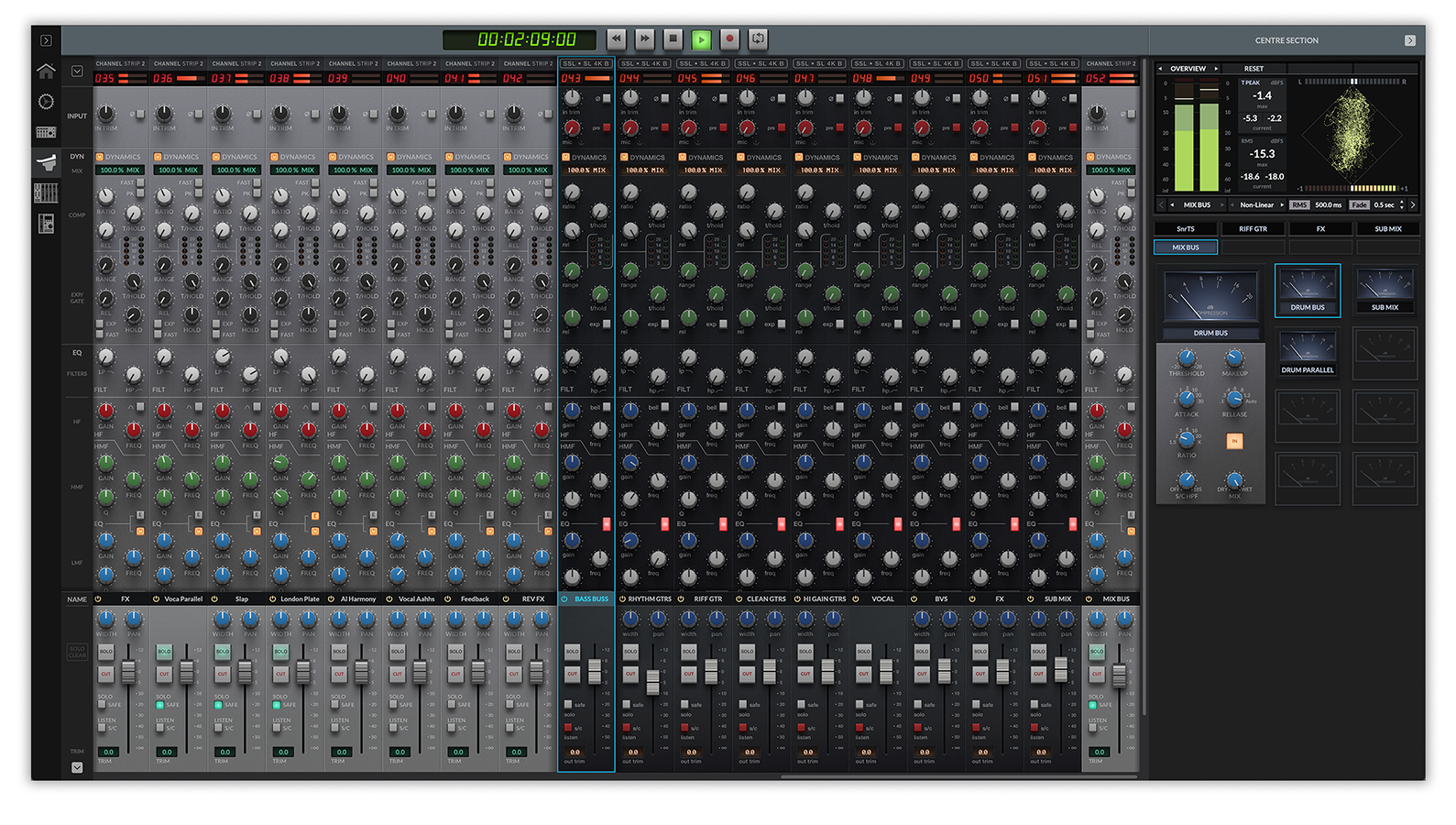Click the 100.0% MIX field on channel 035

pos(120,170)
